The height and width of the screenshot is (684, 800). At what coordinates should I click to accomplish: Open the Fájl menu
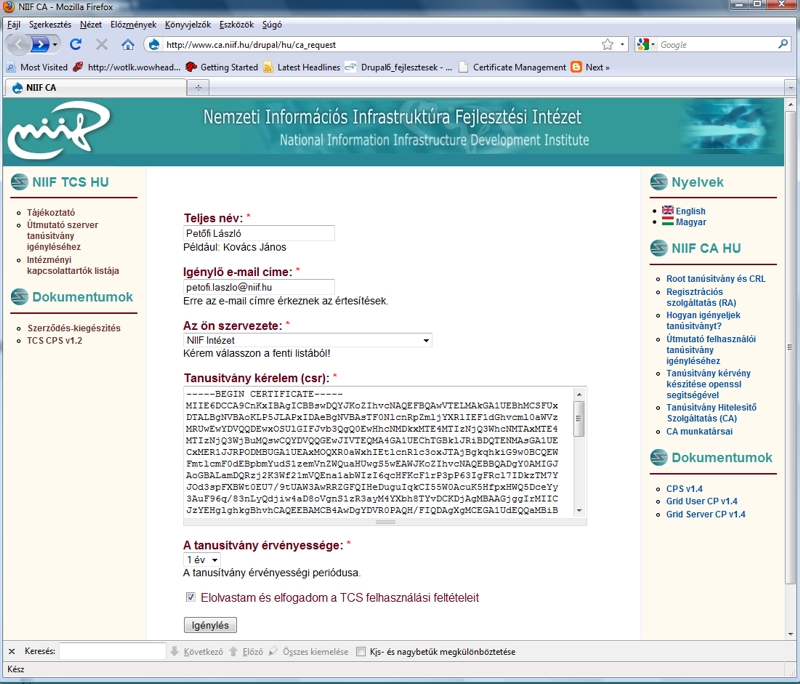(x=14, y=24)
